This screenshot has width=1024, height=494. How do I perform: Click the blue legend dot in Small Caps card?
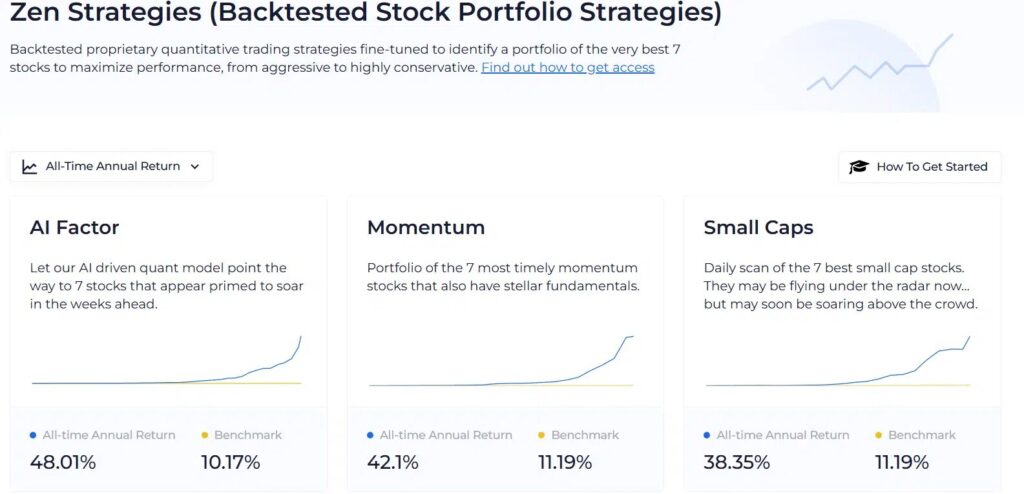pyautogui.click(x=707, y=435)
